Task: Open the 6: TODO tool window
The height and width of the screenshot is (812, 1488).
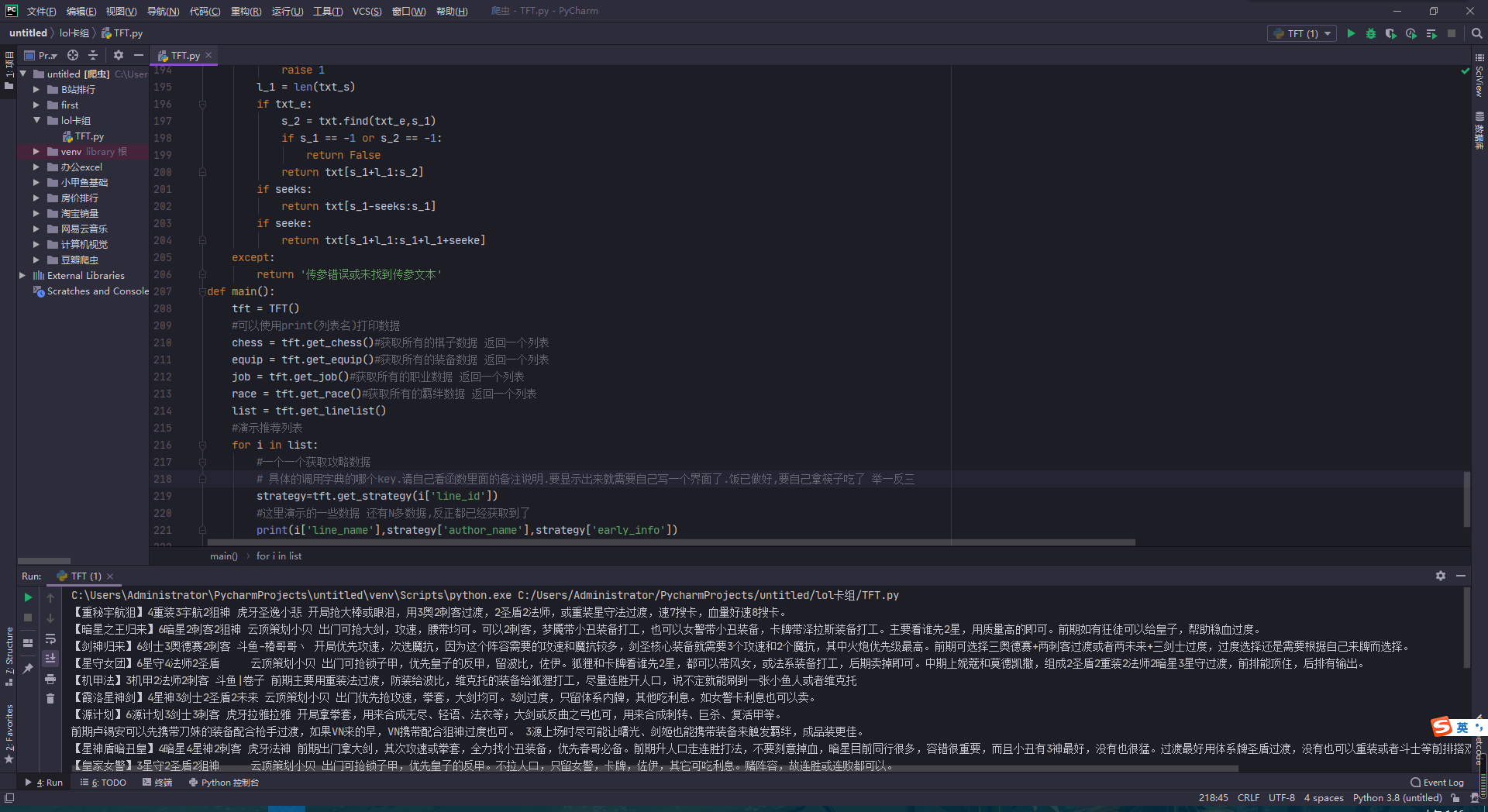Action: 103,783
